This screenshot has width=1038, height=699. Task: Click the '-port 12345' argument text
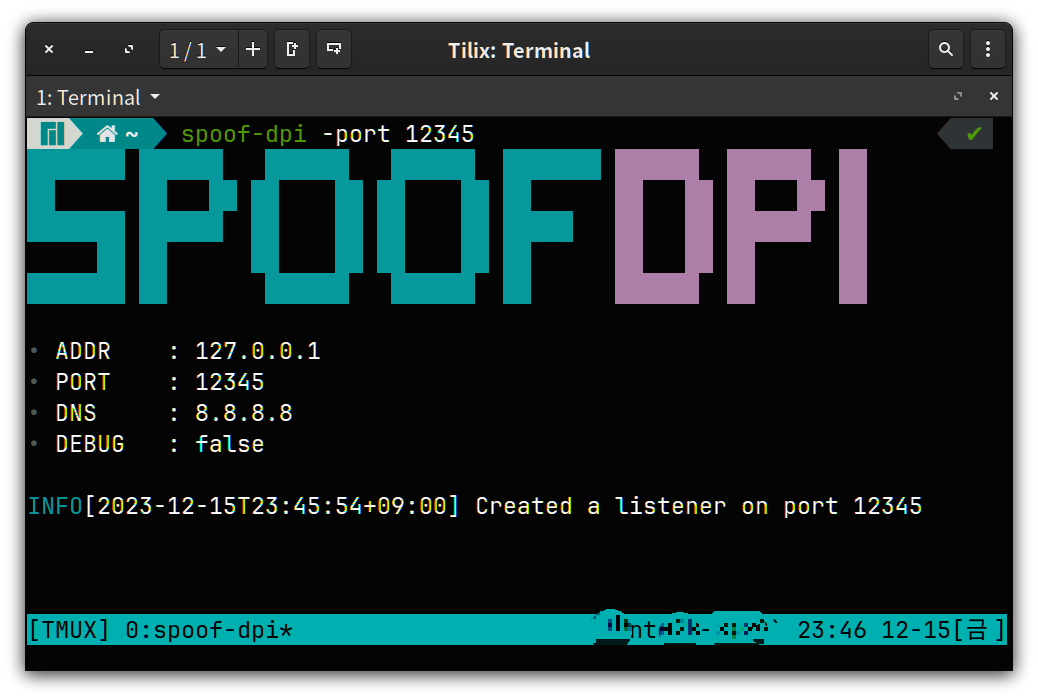398,134
